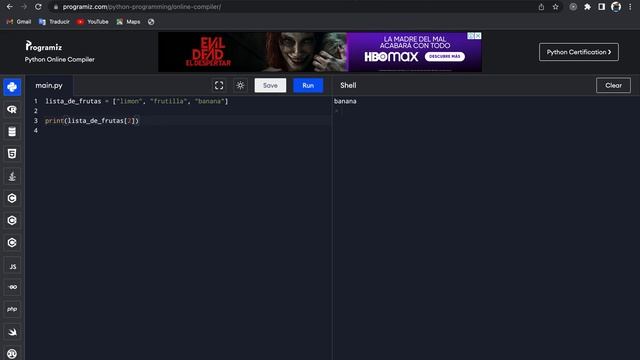Place cursor in the print(lista_de_frutas[2]) line

pyautogui.click(x=92, y=121)
